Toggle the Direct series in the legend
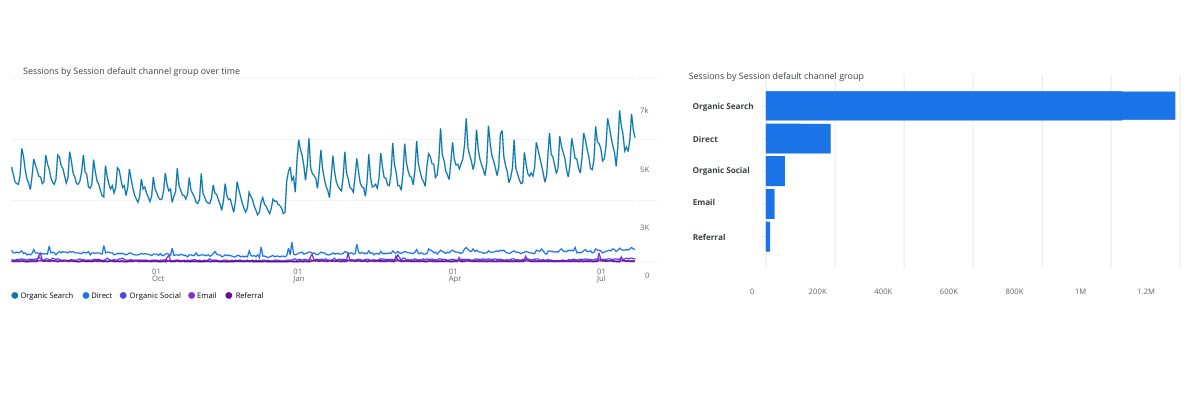This screenshot has width=1200, height=400. click(101, 296)
